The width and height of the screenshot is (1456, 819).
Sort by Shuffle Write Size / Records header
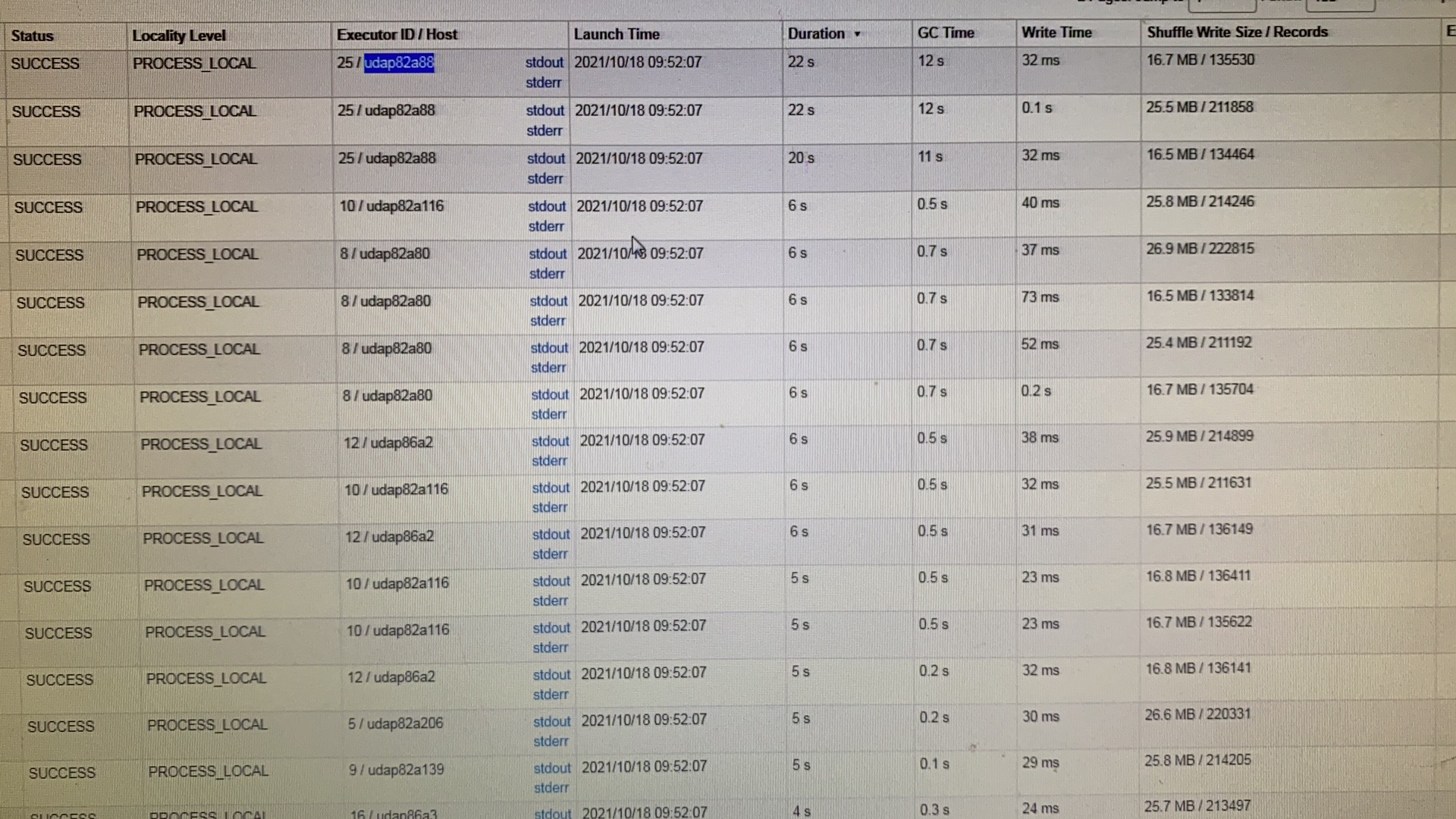(1238, 32)
